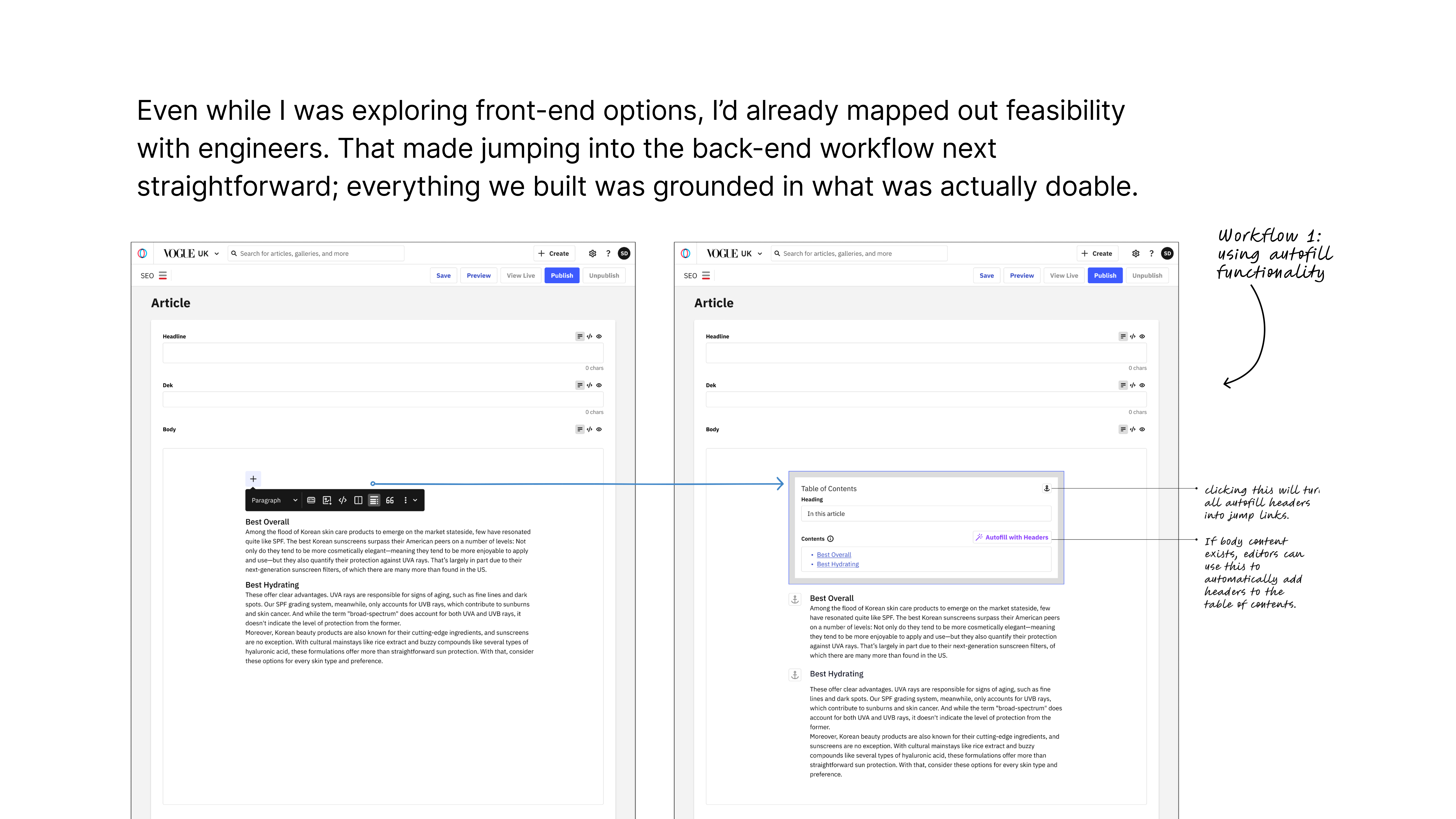Image resolution: width=1456 pixels, height=819 pixels.
Task: Select the highlighted table of contents icon in toolbar
Action: [374, 500]
